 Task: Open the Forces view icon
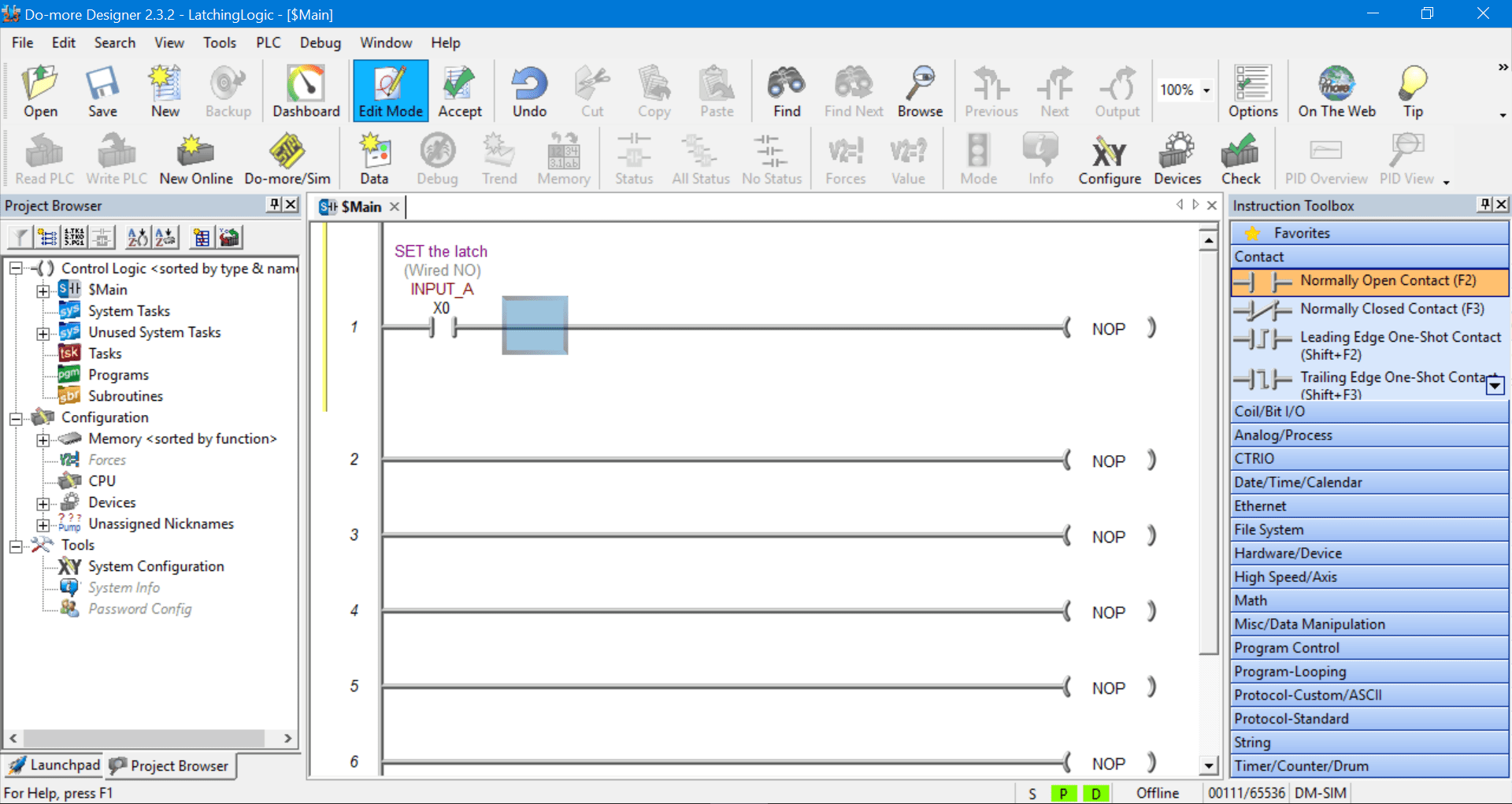coord(845,156)
